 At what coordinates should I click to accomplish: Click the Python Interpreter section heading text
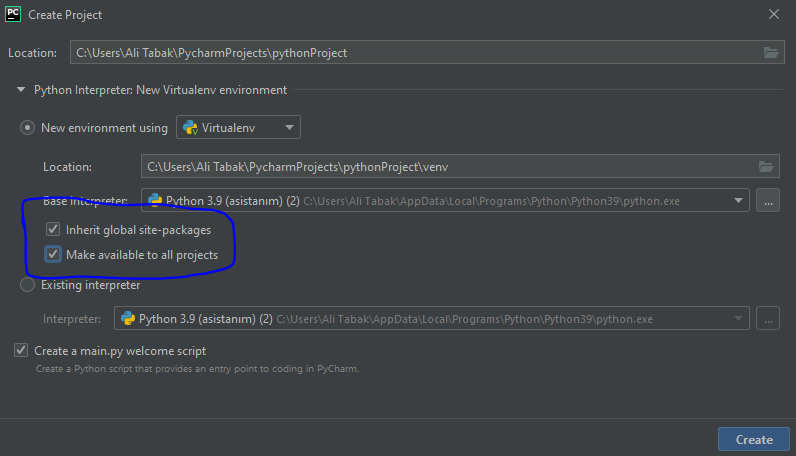(x=160, y=90)
